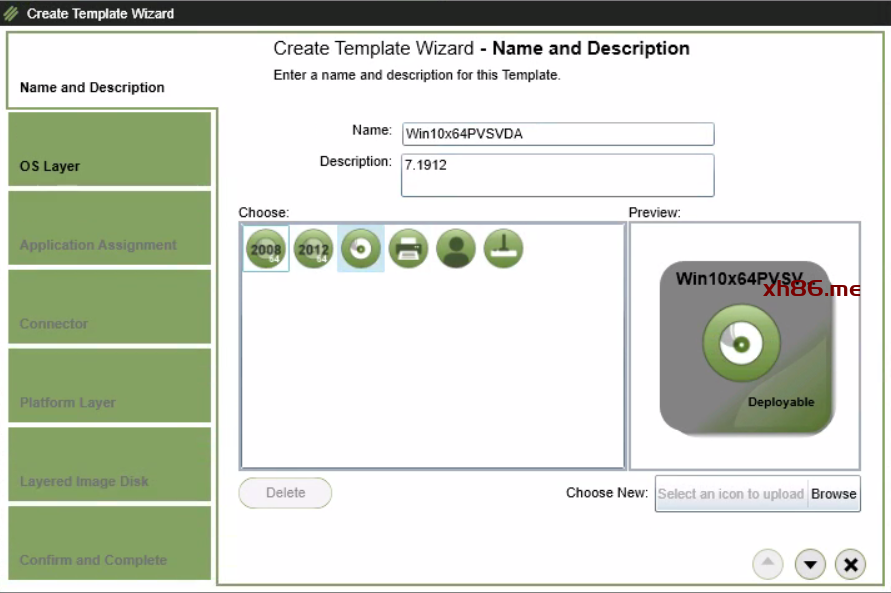The height and width of the screenshot is (593, 891).
Task: Open the Name and Description tab
Action: [92, 87]
